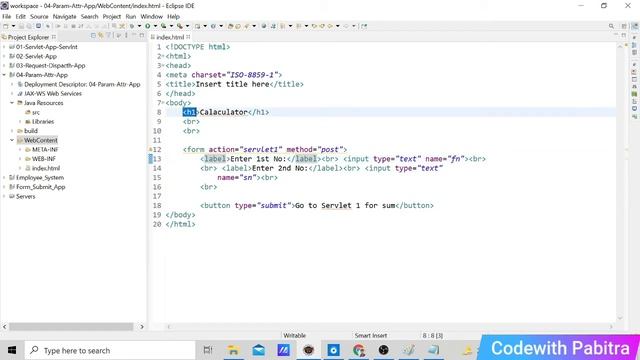Open the Source menu
This screenshot has height=360, width=640.
tap(39, 16)
